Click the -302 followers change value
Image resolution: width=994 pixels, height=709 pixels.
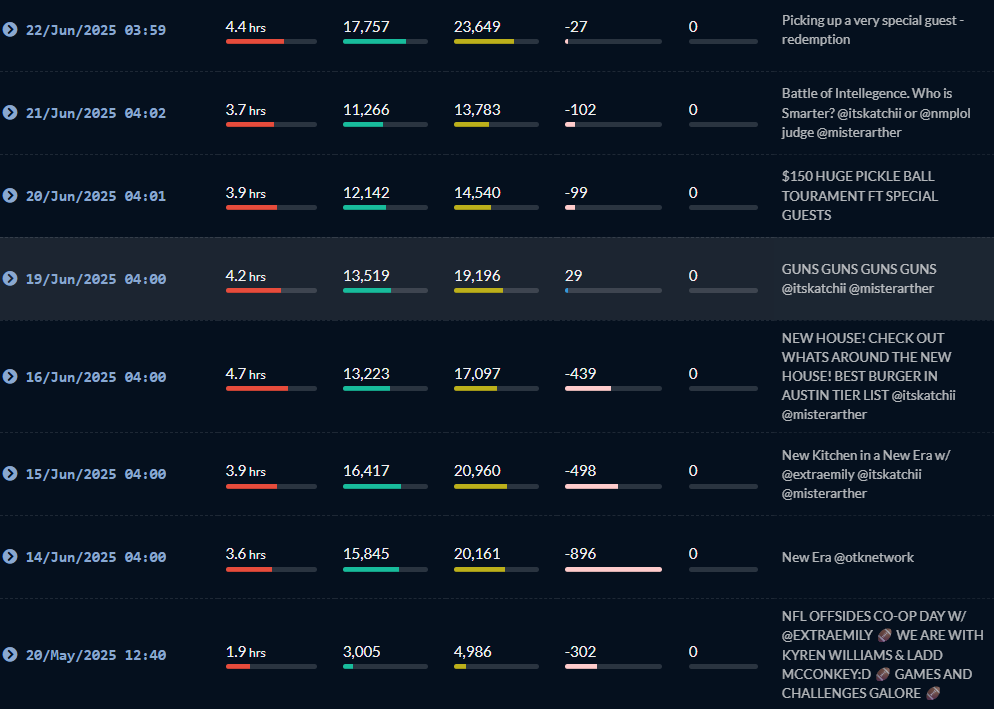(x=580, y=651)
